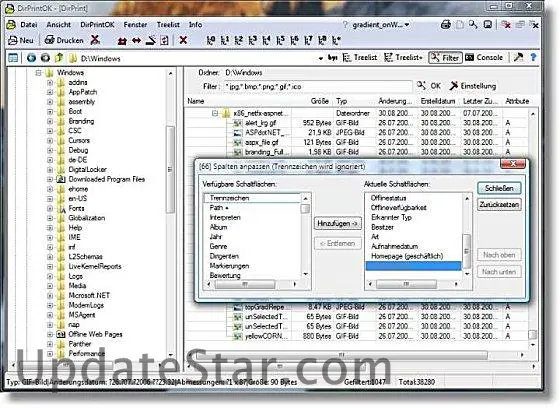Click the tools icon beside Console
This screenshot has width=560, height=408.
518,58
